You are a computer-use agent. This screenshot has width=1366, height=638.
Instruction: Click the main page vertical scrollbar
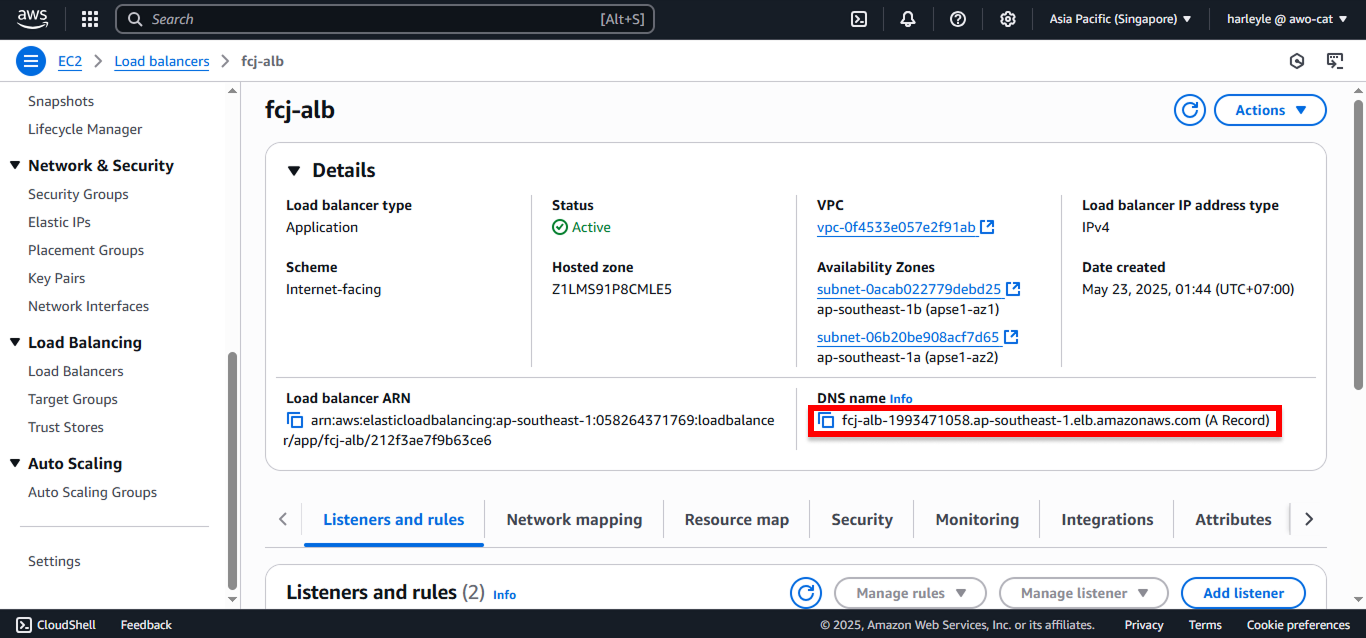coord(1358,245)
